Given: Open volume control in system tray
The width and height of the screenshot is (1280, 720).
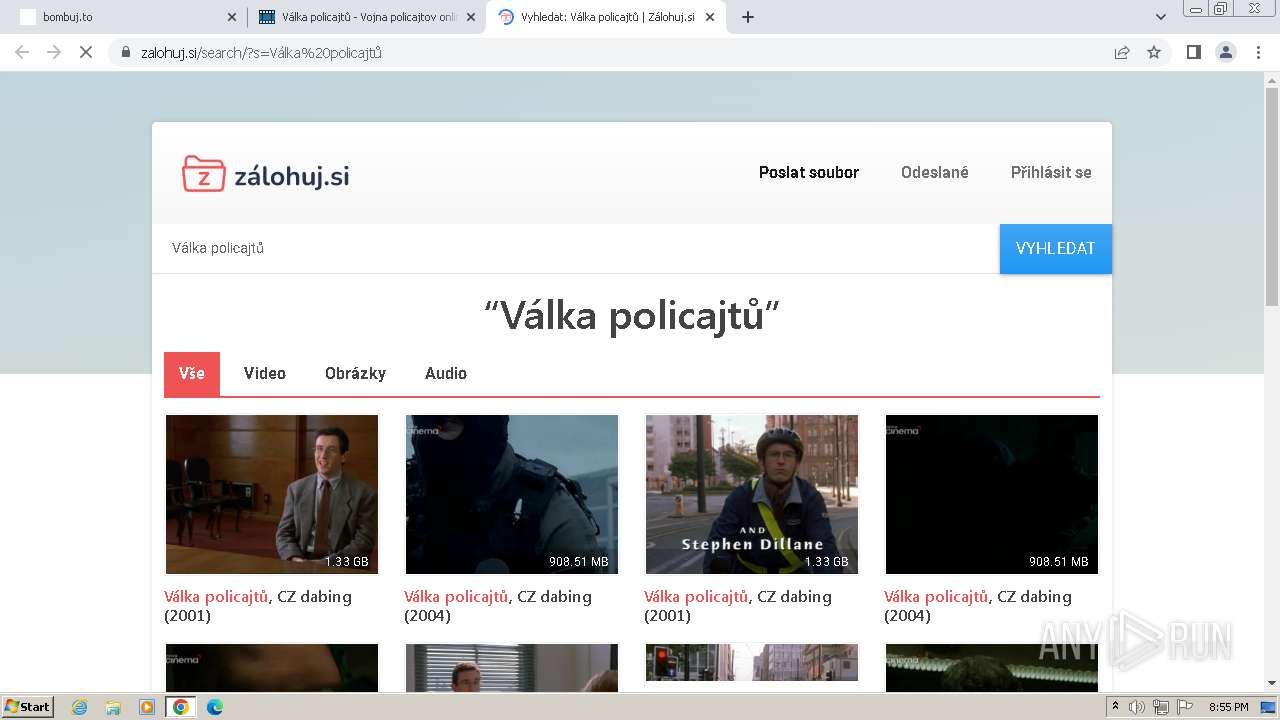Looking at the screenshot, I should [x=1137, y=707].
